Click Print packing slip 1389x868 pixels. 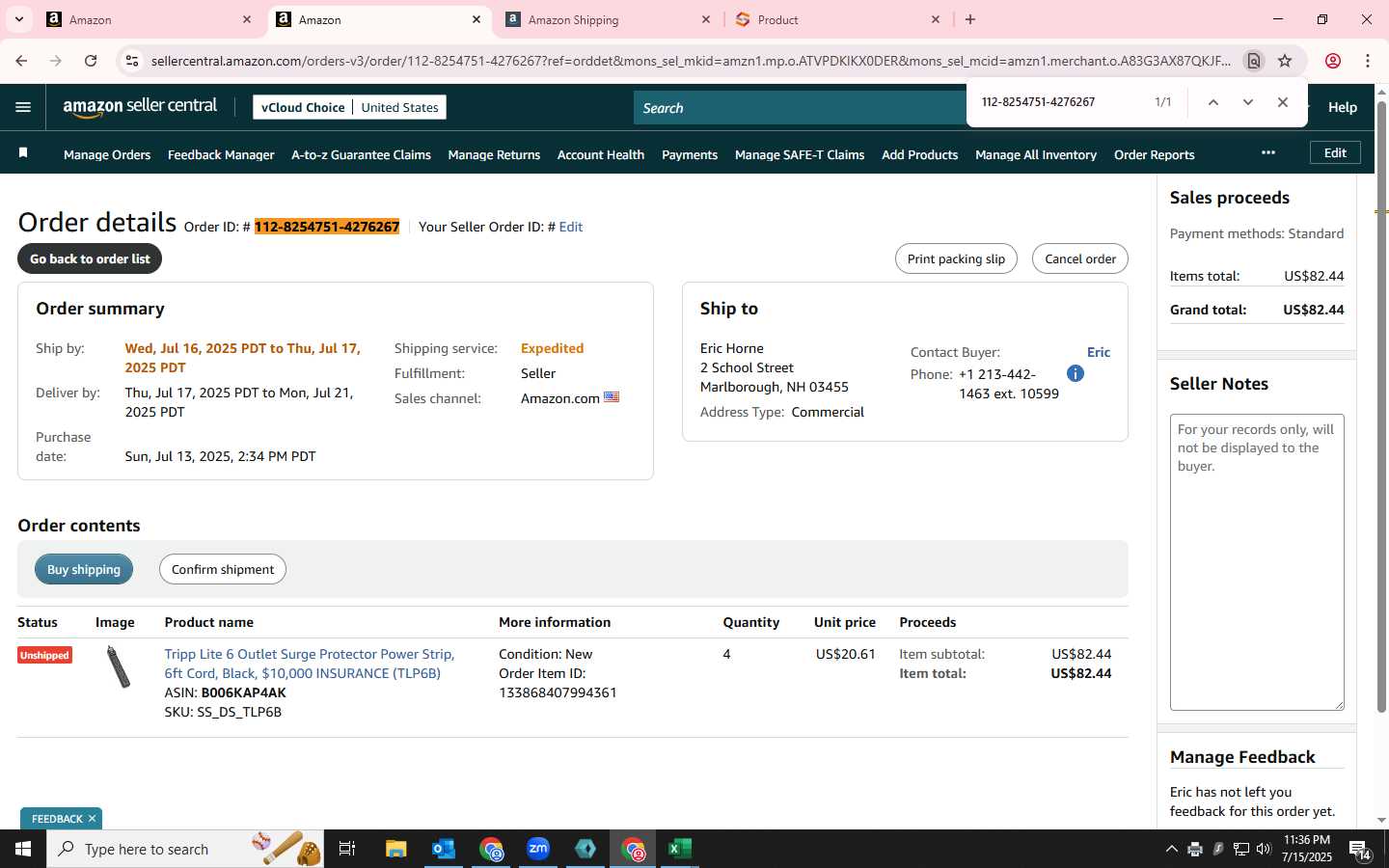[x=956, y=258]
